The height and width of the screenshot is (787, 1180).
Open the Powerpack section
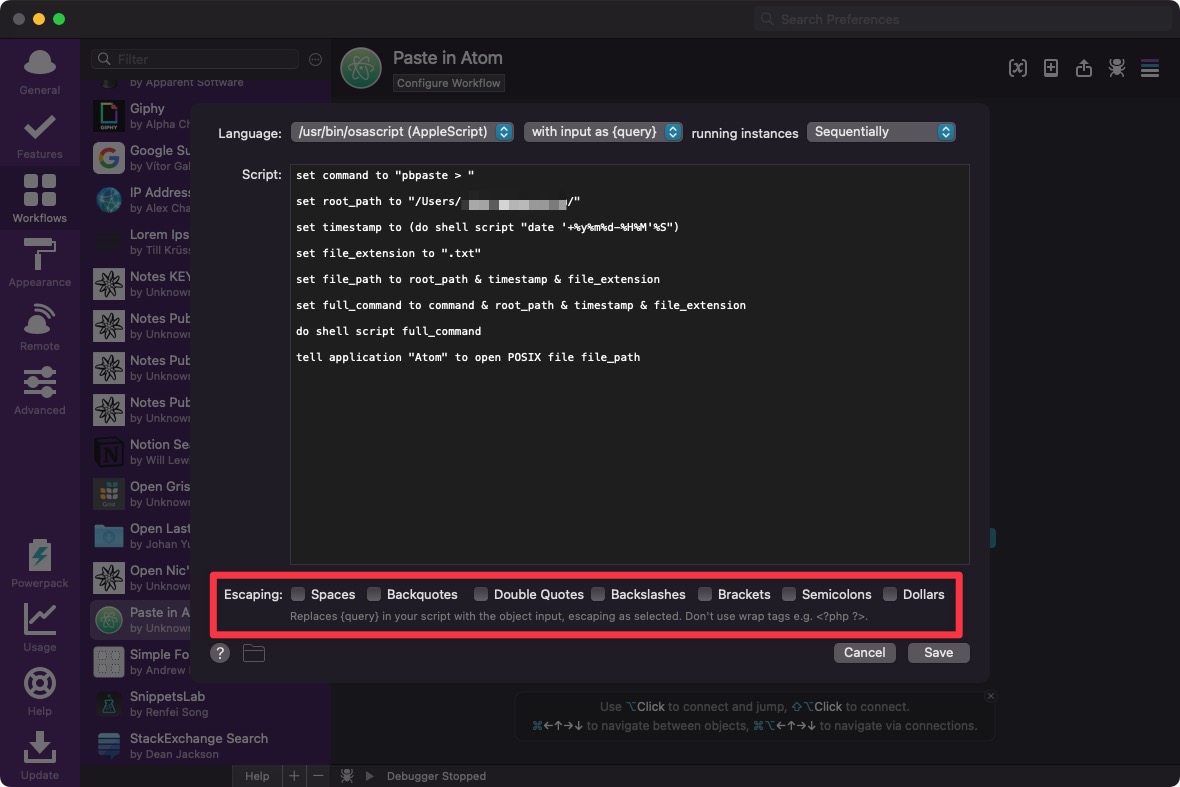pyautogui.click(x=39, y=564)
